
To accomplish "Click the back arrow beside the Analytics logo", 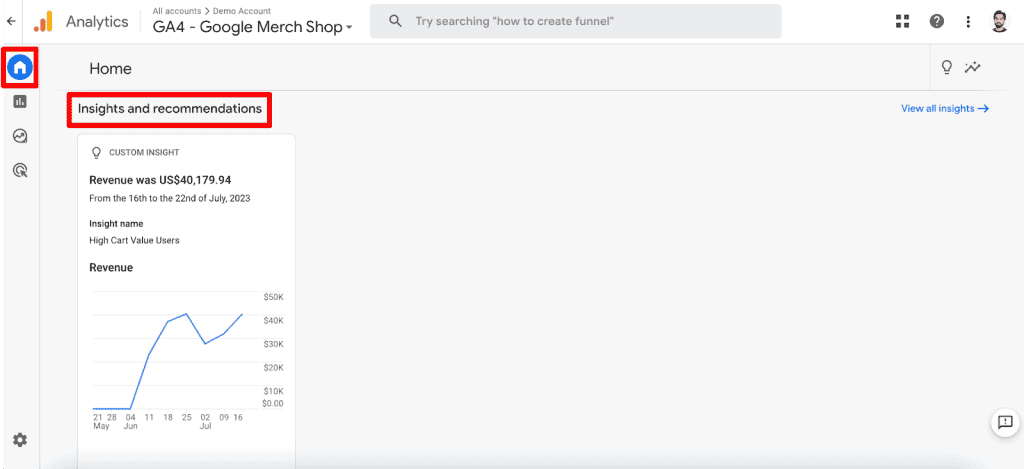I will pos(11,22).
